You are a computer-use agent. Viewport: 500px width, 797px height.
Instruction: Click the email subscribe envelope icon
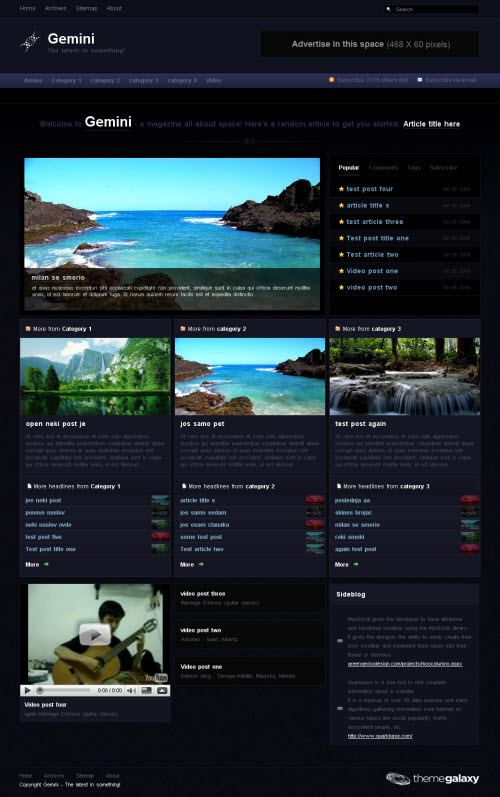420,80
